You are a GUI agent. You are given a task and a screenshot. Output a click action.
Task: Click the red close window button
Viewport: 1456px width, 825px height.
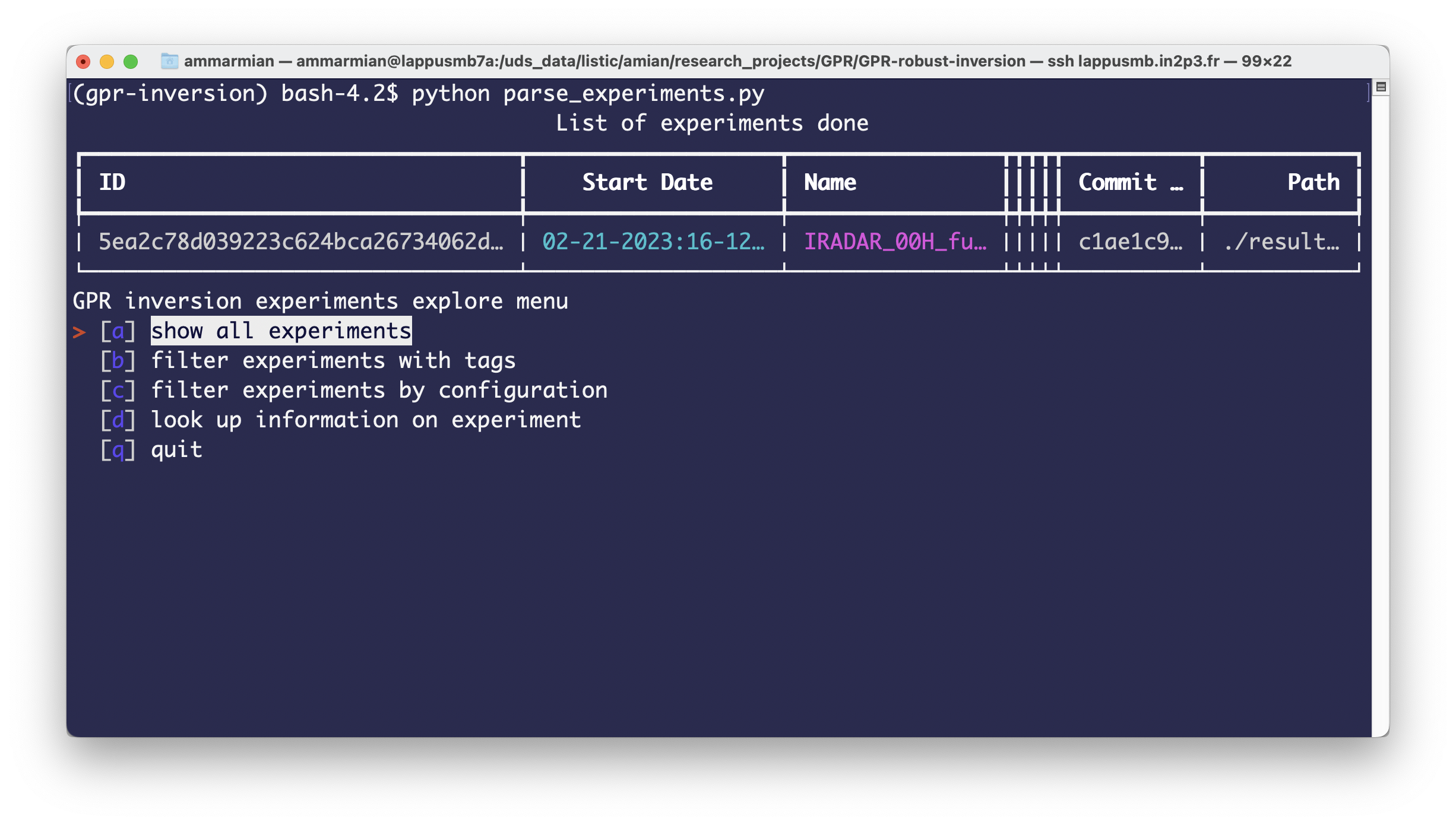83,62
